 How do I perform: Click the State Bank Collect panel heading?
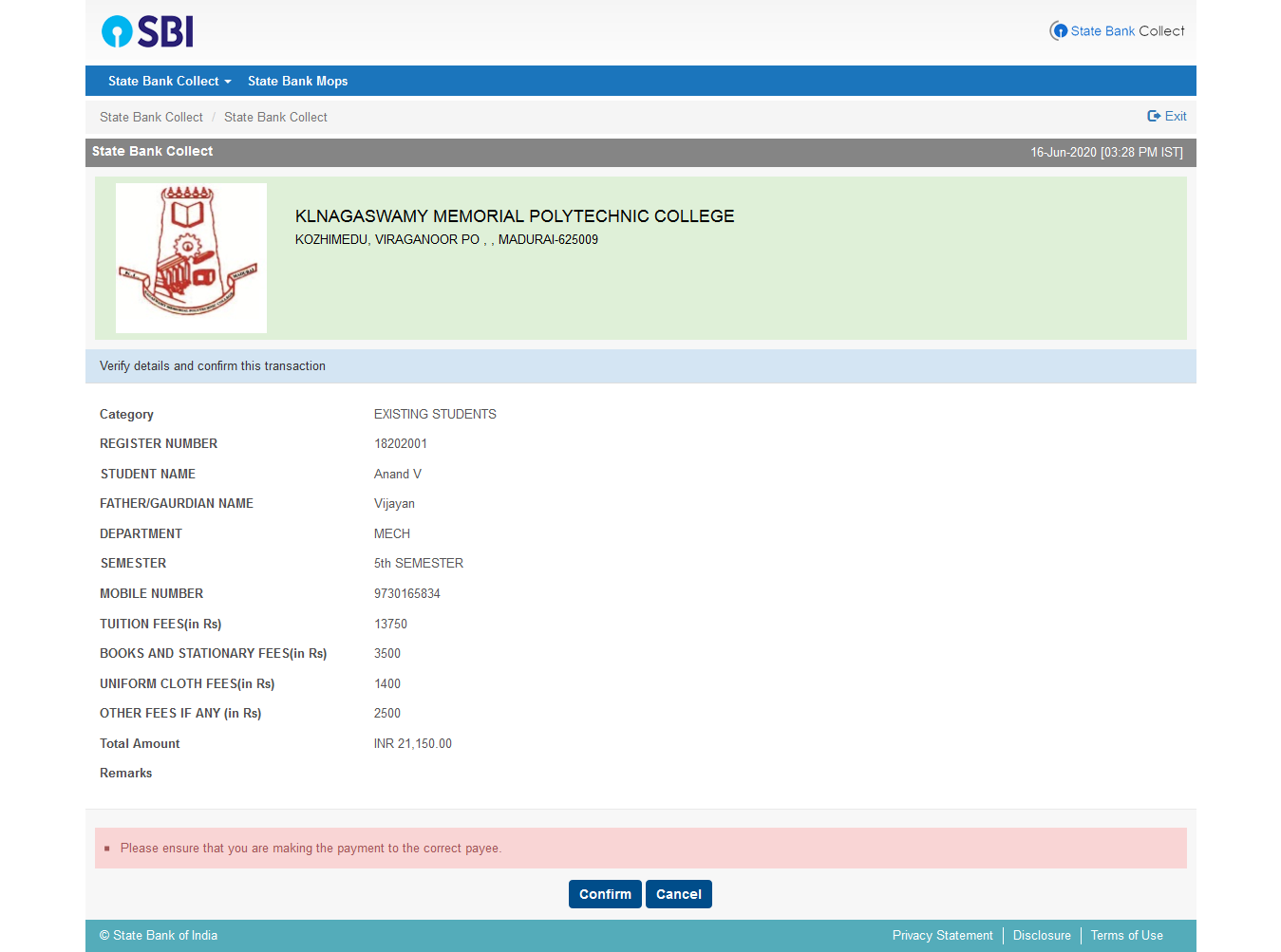pyautogui.click(x=152, y=151)
